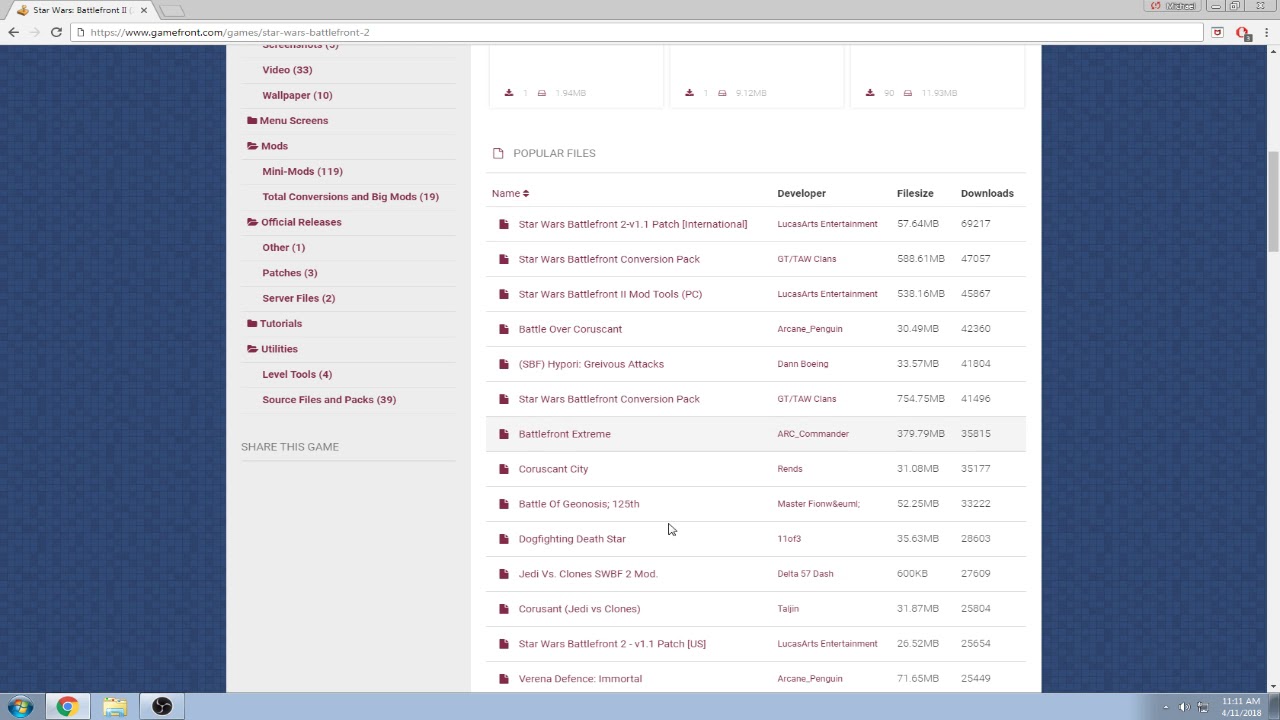Screen dimensions: 1280x720
Task: Click the file icon for Battle Over Coruscant
Action: pos(504,329)
